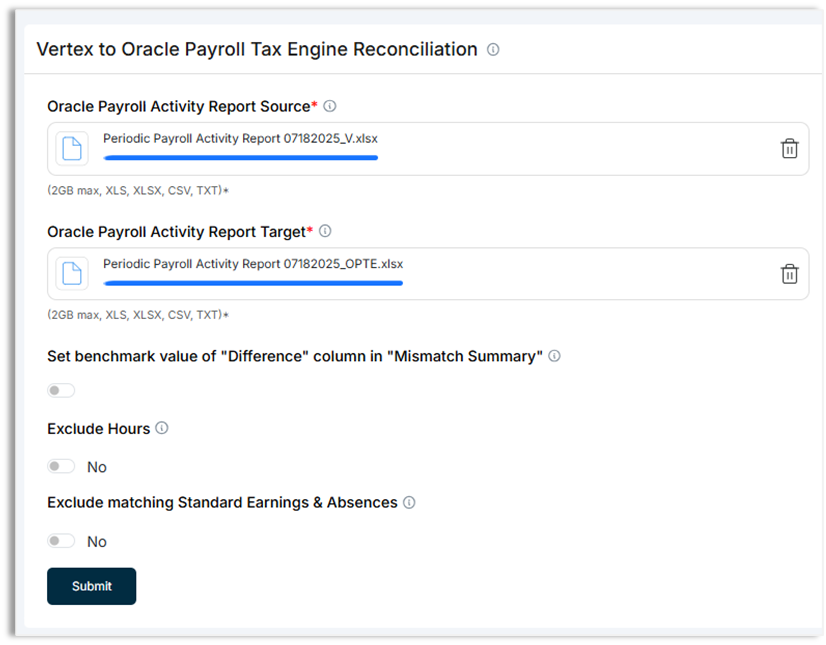Viewport: 826px width, 645px height.
Task: Toggle Exclude matching Standard Earnings to Yes
Action: (x=61, y=541)
